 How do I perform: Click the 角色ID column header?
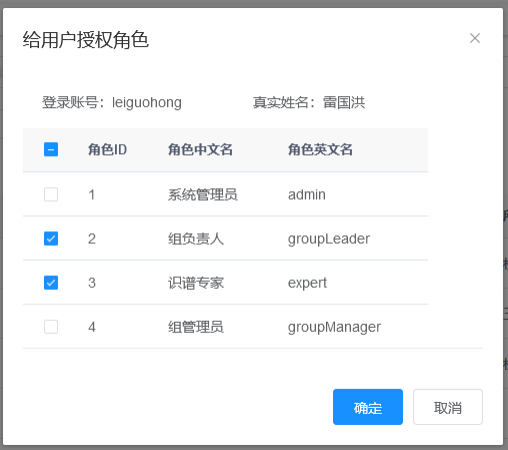pyautogui.click(x=107, y=149)
